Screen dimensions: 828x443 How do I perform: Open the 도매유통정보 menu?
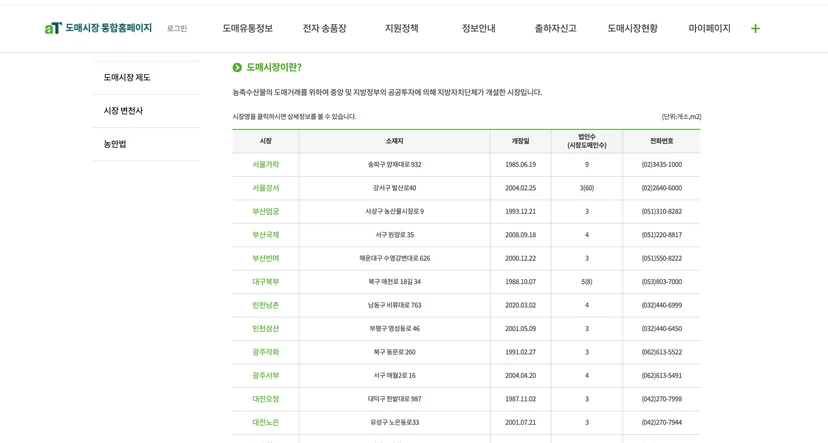[248, 29]
